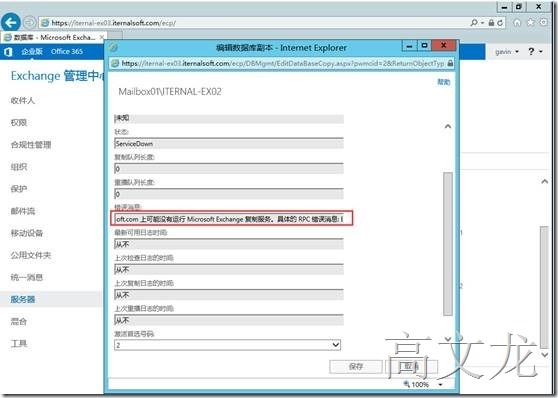This screenshot has width=558, height=398.
Task: Click the ServiceDown status field
Action: coord(229,143)
